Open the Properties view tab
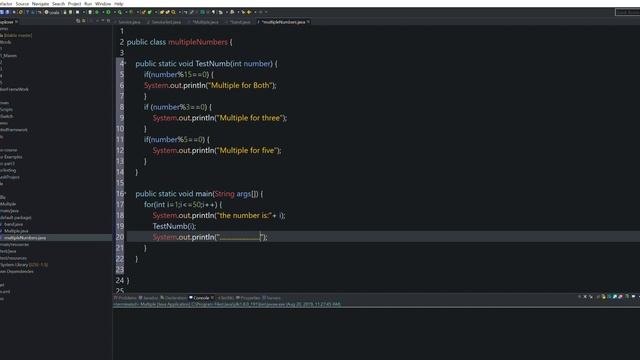The width and height of the screenshot is (640, 360). (248, 298)
